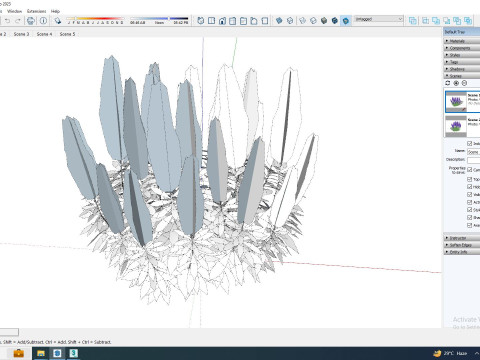The width and height of the screenshot is (480, 360).
Task: Switch to Scene 3 tab
Action: pyautogui.click(x=21, y=34)
